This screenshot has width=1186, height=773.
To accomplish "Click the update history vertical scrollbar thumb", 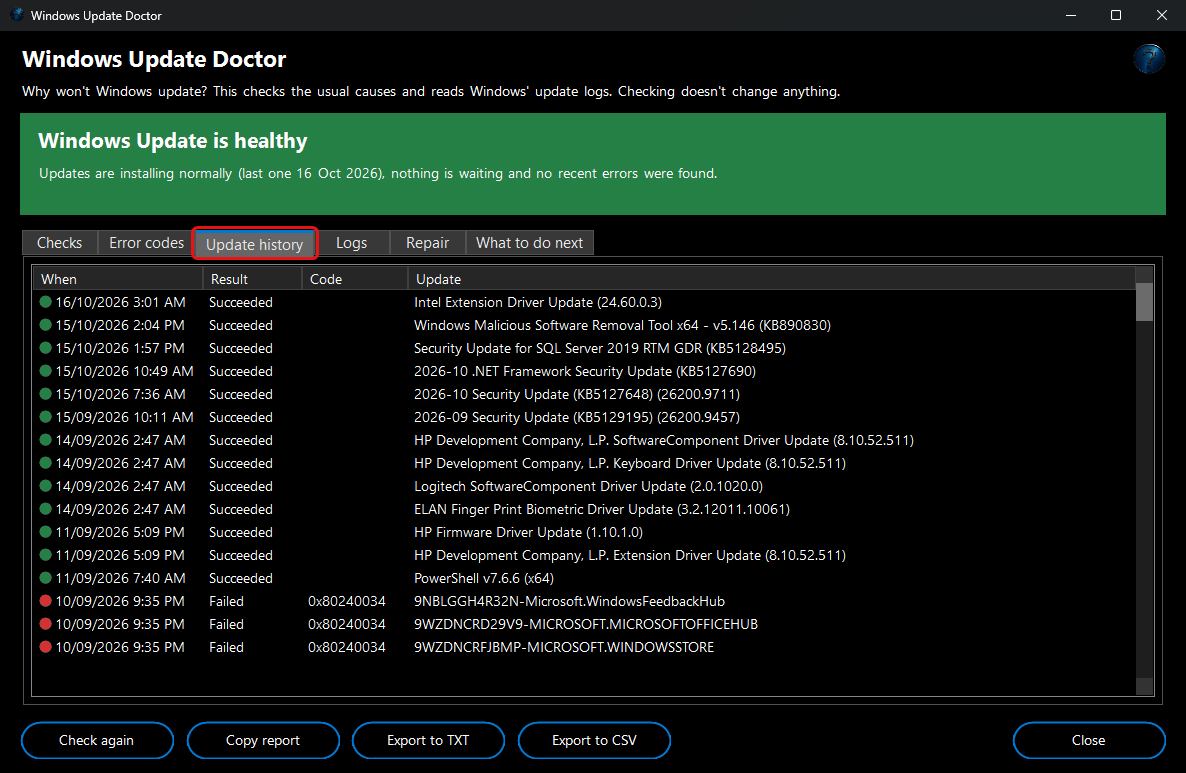I will click(x=1144, y=302).
